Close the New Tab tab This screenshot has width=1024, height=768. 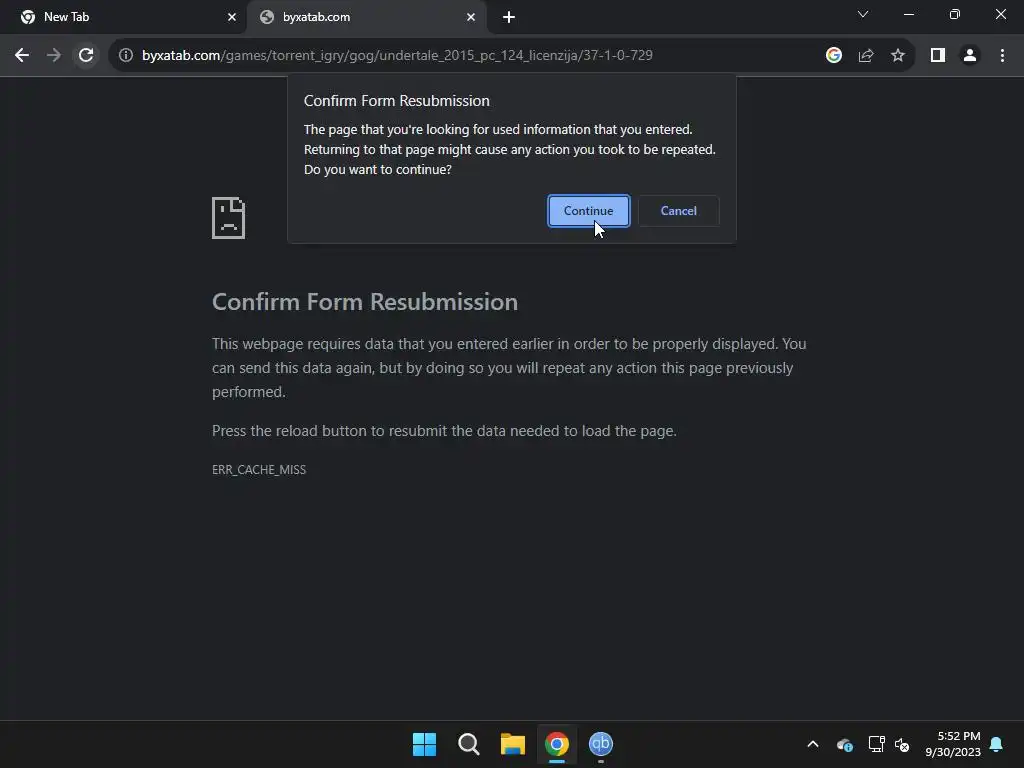tap(232, 17)
